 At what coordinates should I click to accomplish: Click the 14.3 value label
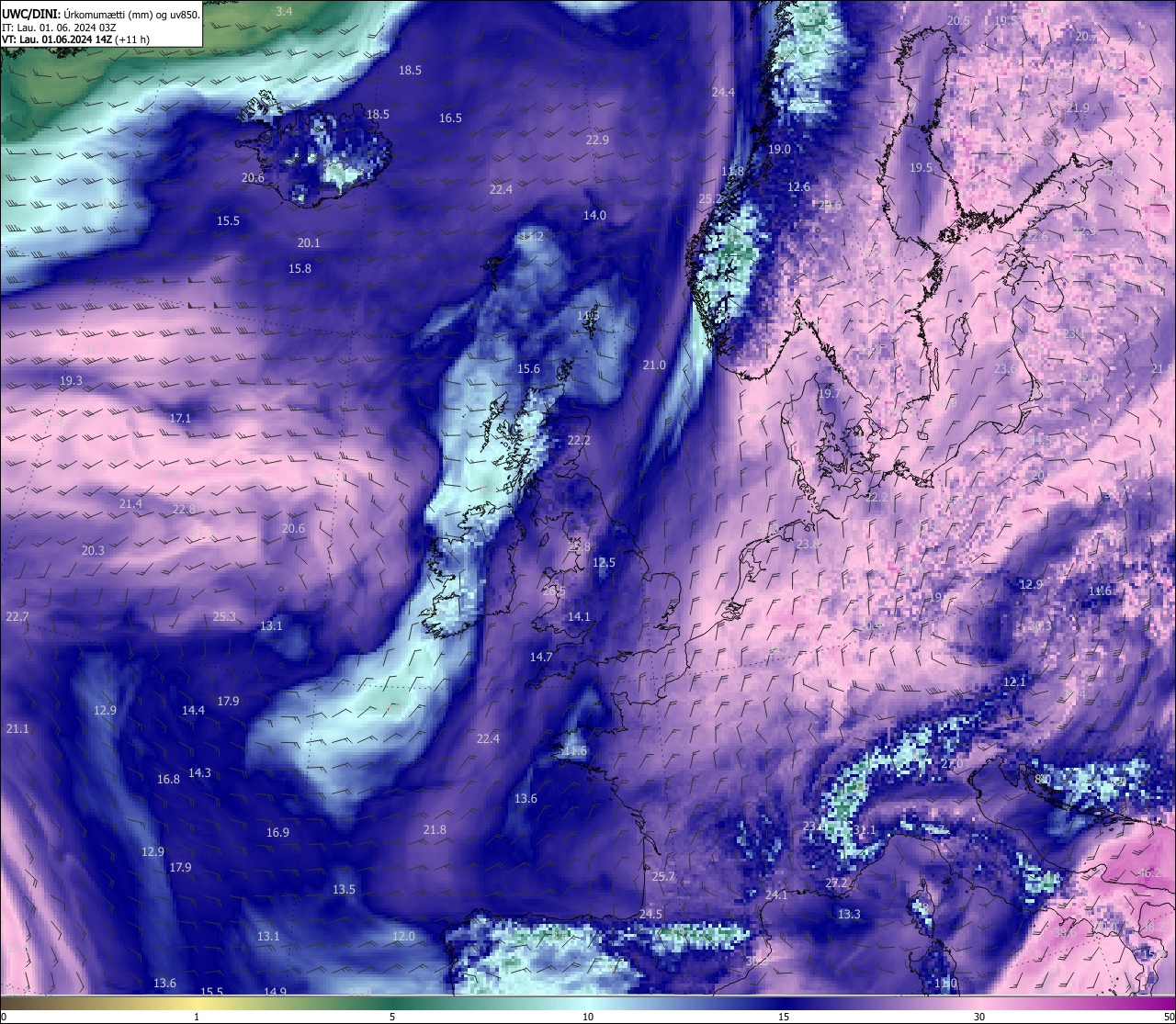[199, 772]
